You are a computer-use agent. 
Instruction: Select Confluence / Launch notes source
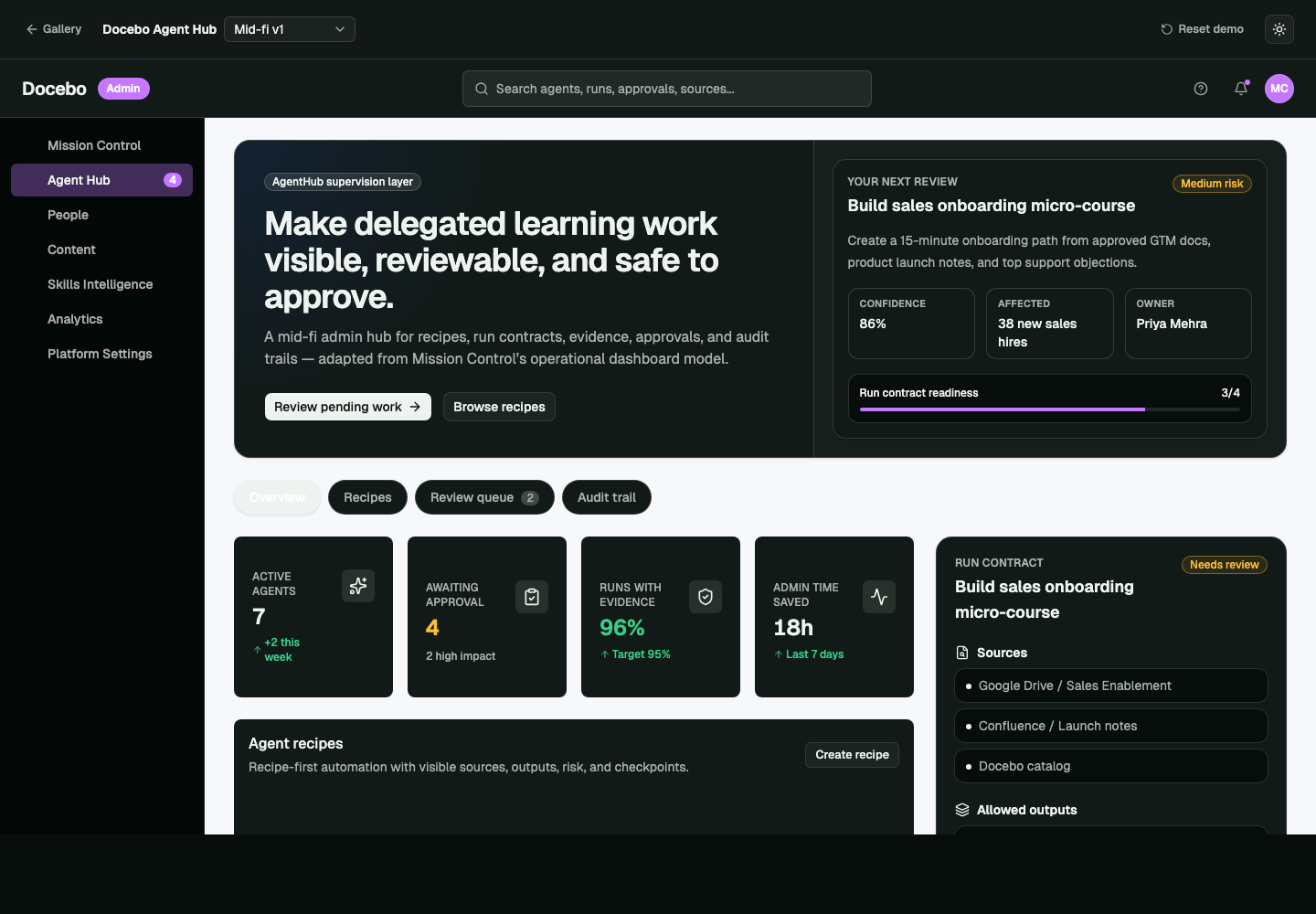(1111, 726)
